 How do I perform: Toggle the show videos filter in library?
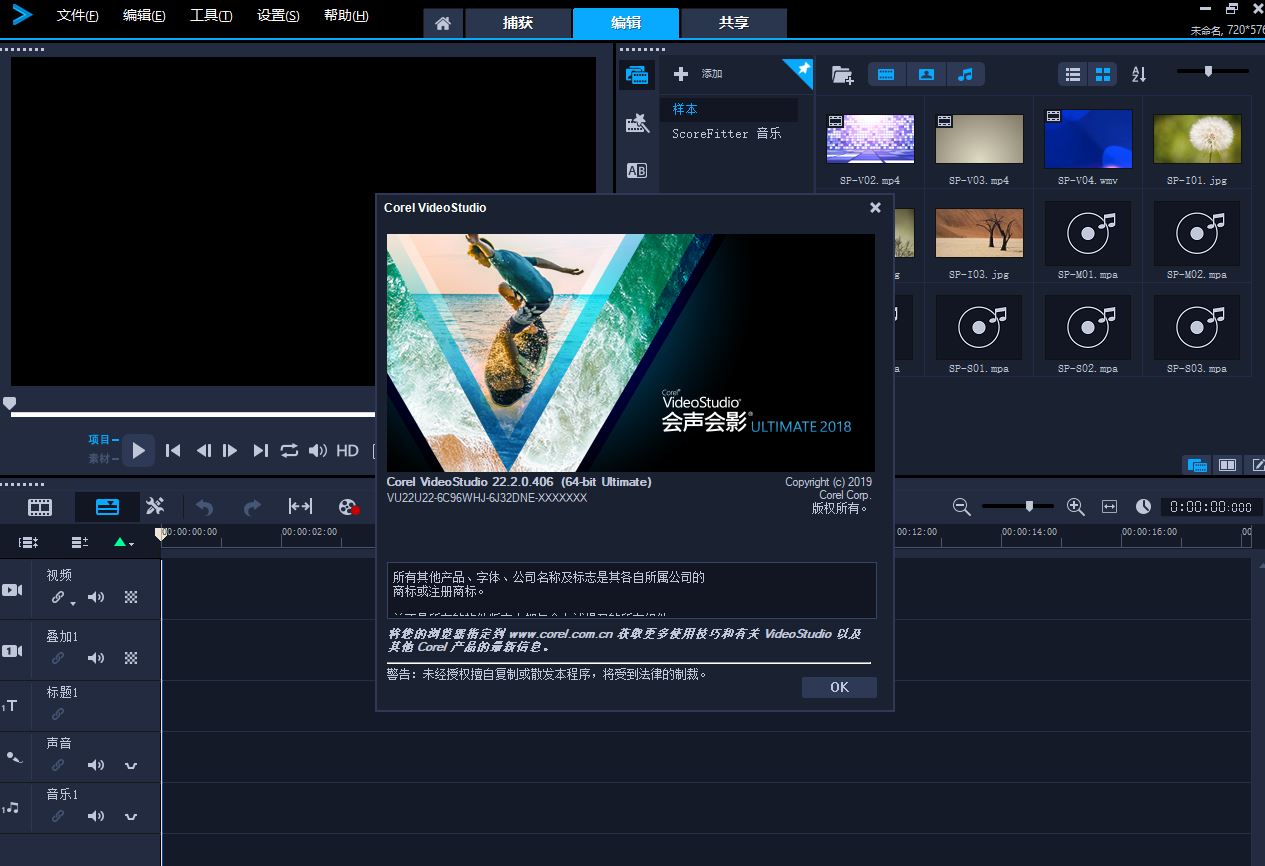point(886,74)
